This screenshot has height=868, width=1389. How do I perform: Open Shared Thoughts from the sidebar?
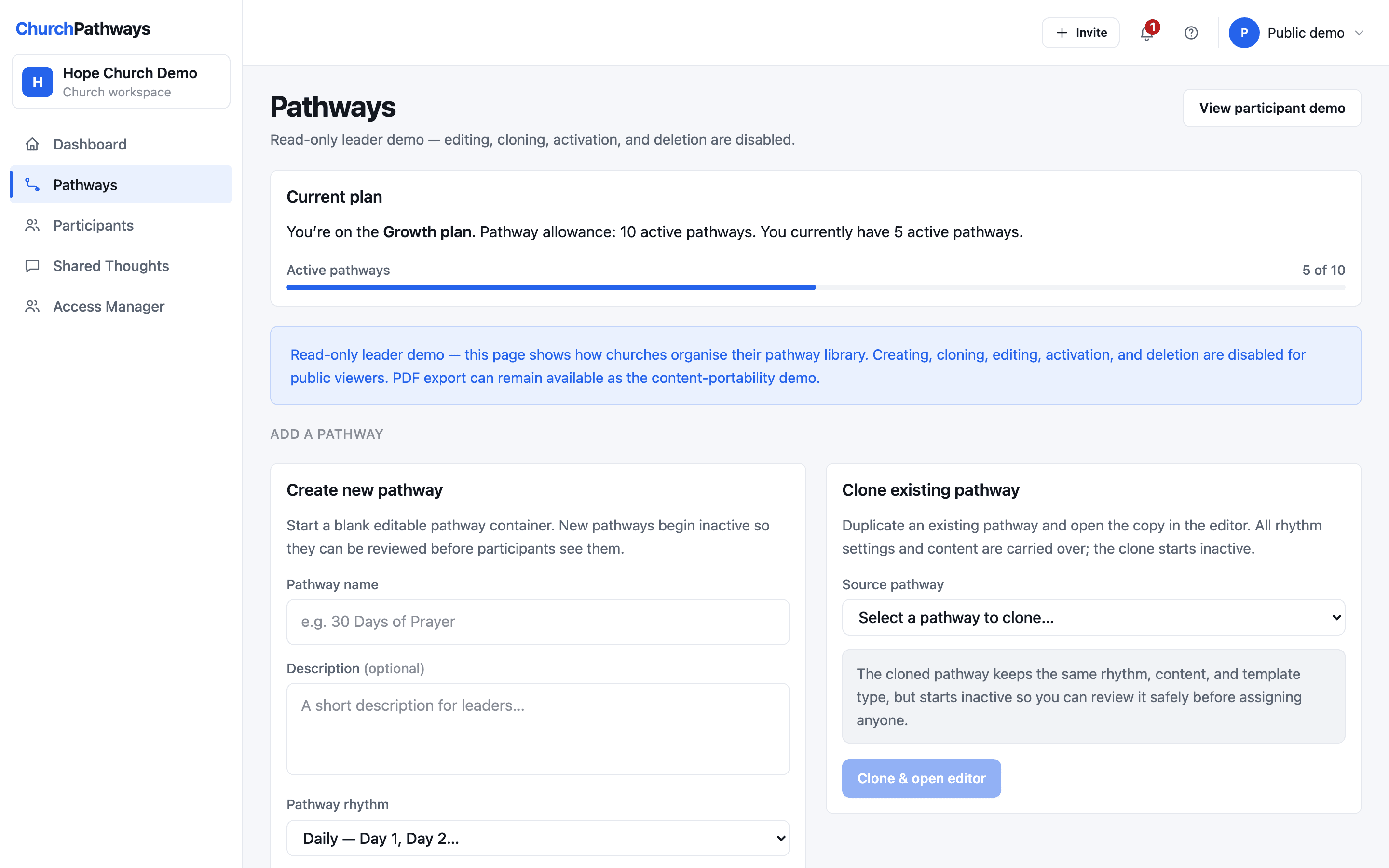(x=121, y=266)
